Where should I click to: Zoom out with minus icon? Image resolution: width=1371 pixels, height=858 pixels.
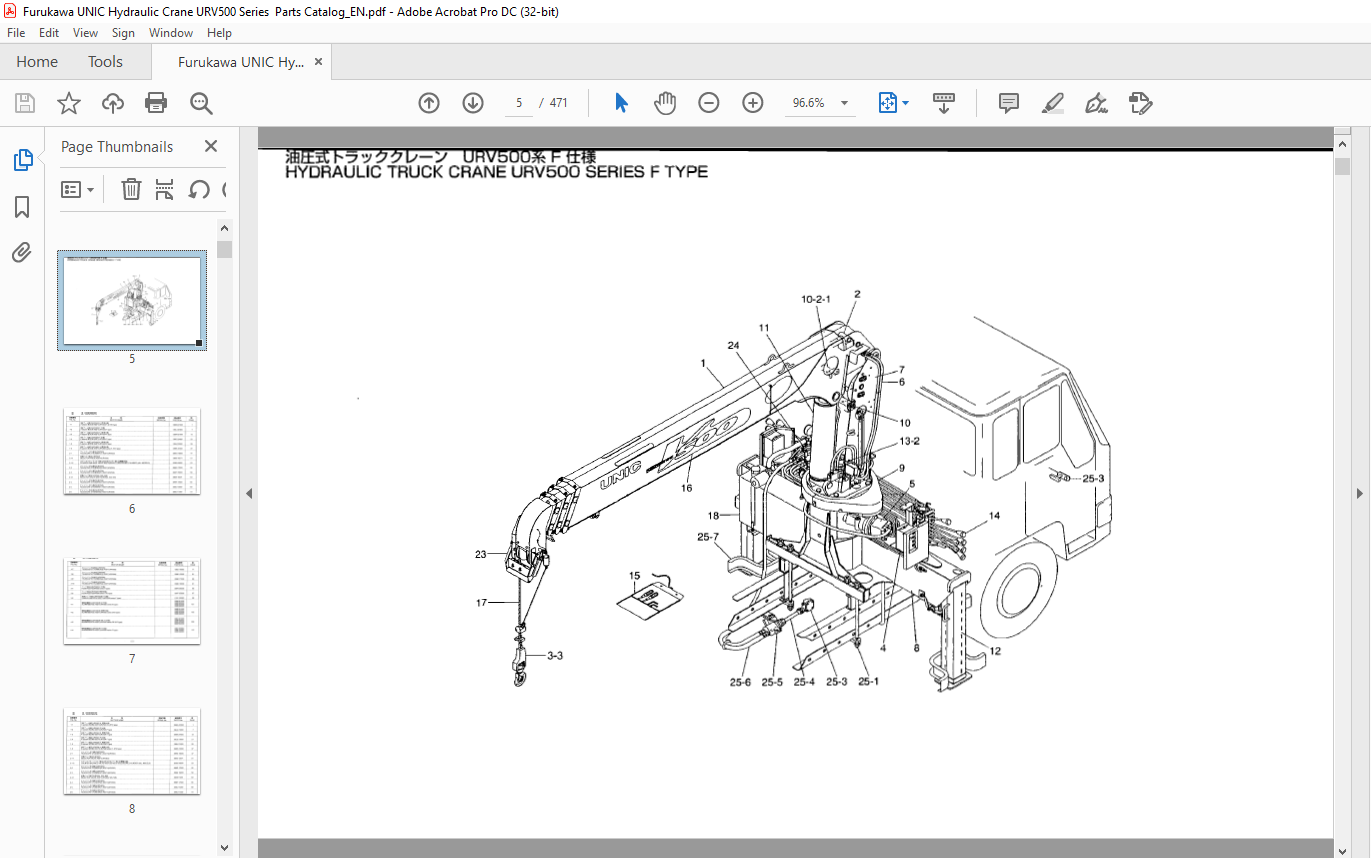click(x=709, y=103)
